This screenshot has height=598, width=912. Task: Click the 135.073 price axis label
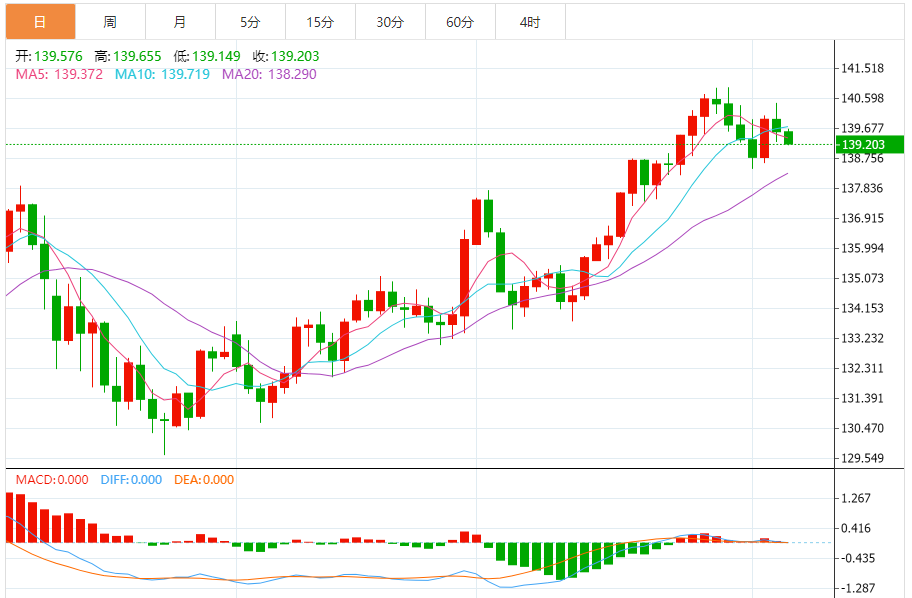(863, 279)
